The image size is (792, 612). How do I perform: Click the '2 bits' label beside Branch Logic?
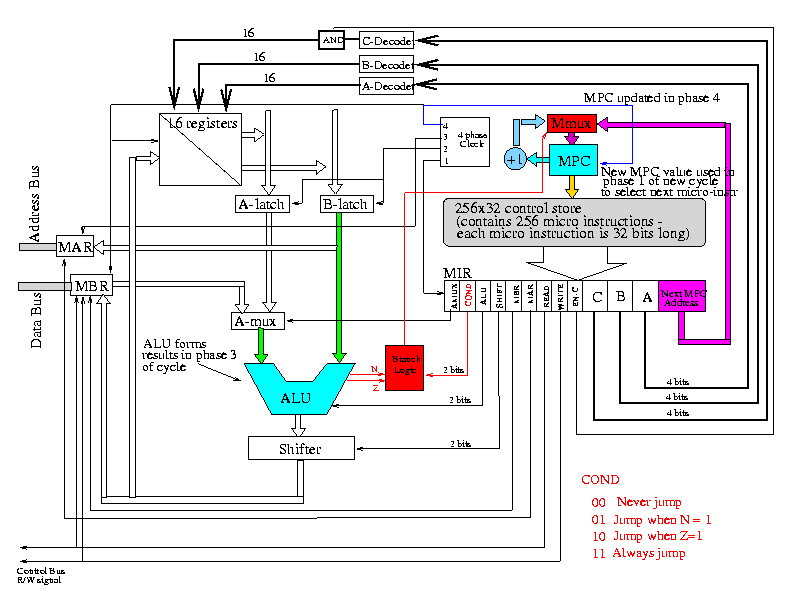tap(454, 370)
